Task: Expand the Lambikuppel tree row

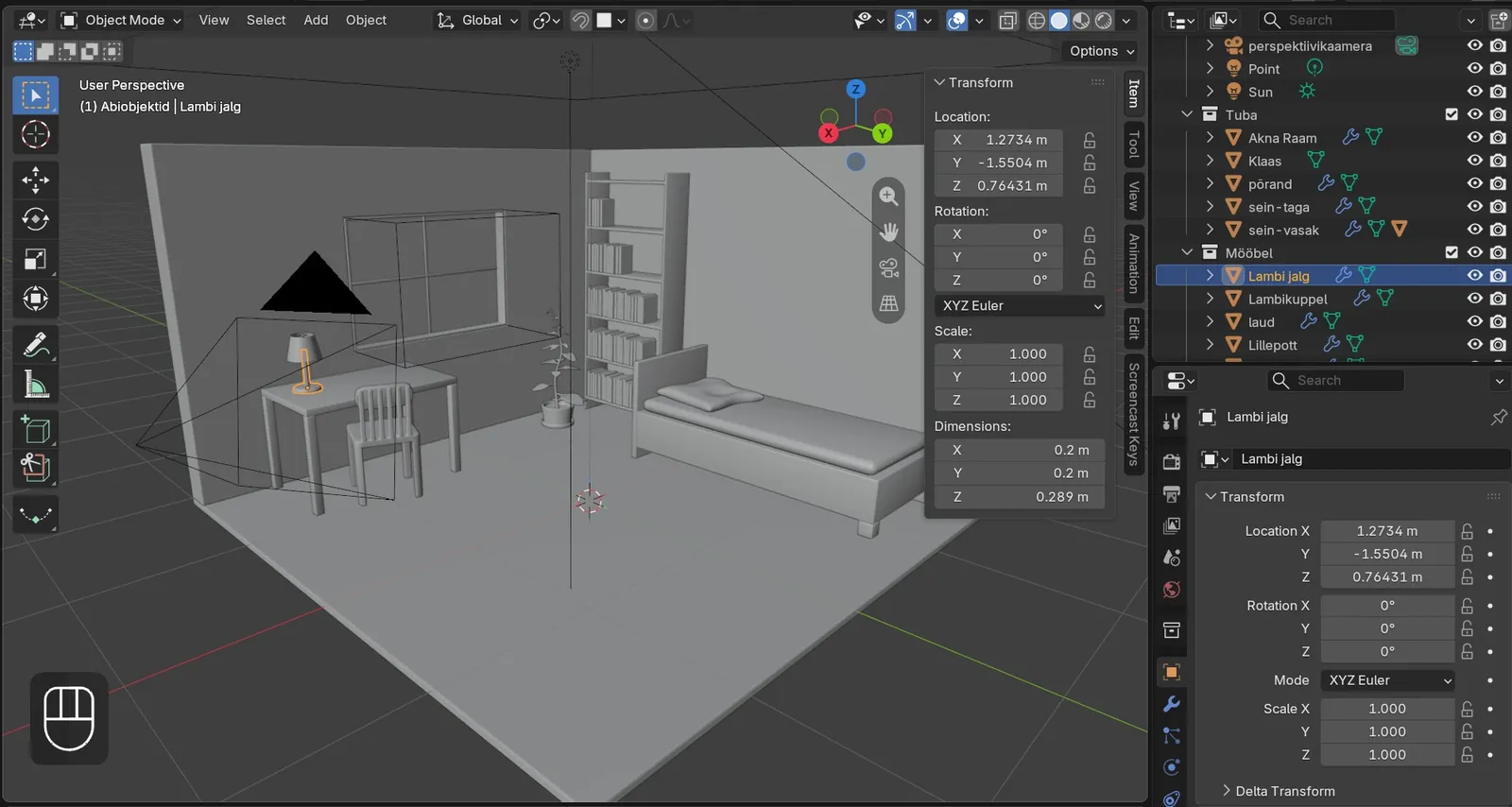Action: (1211, 299)
